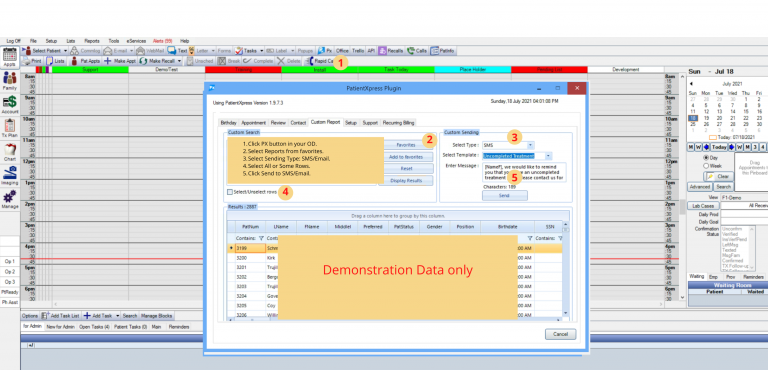This screenshot has height=370, width=768.
Task: Click the Text message toolbar button
Action: coord(177,50)
